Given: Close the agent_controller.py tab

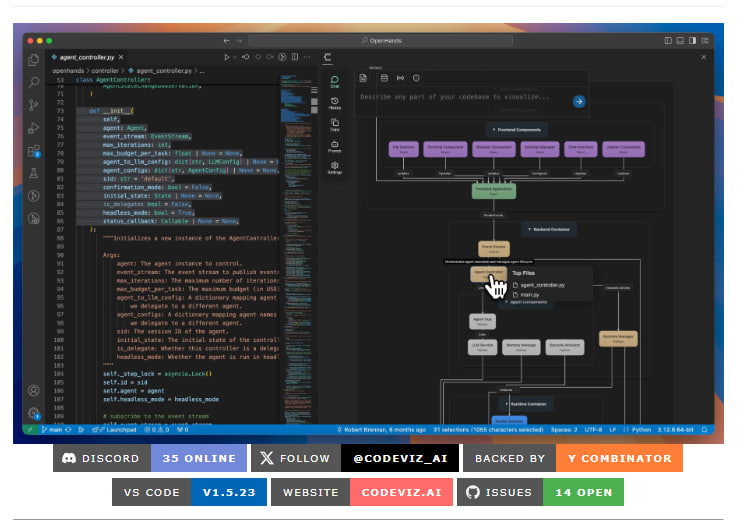Looking at the screenshot, I should coord(121,57).
